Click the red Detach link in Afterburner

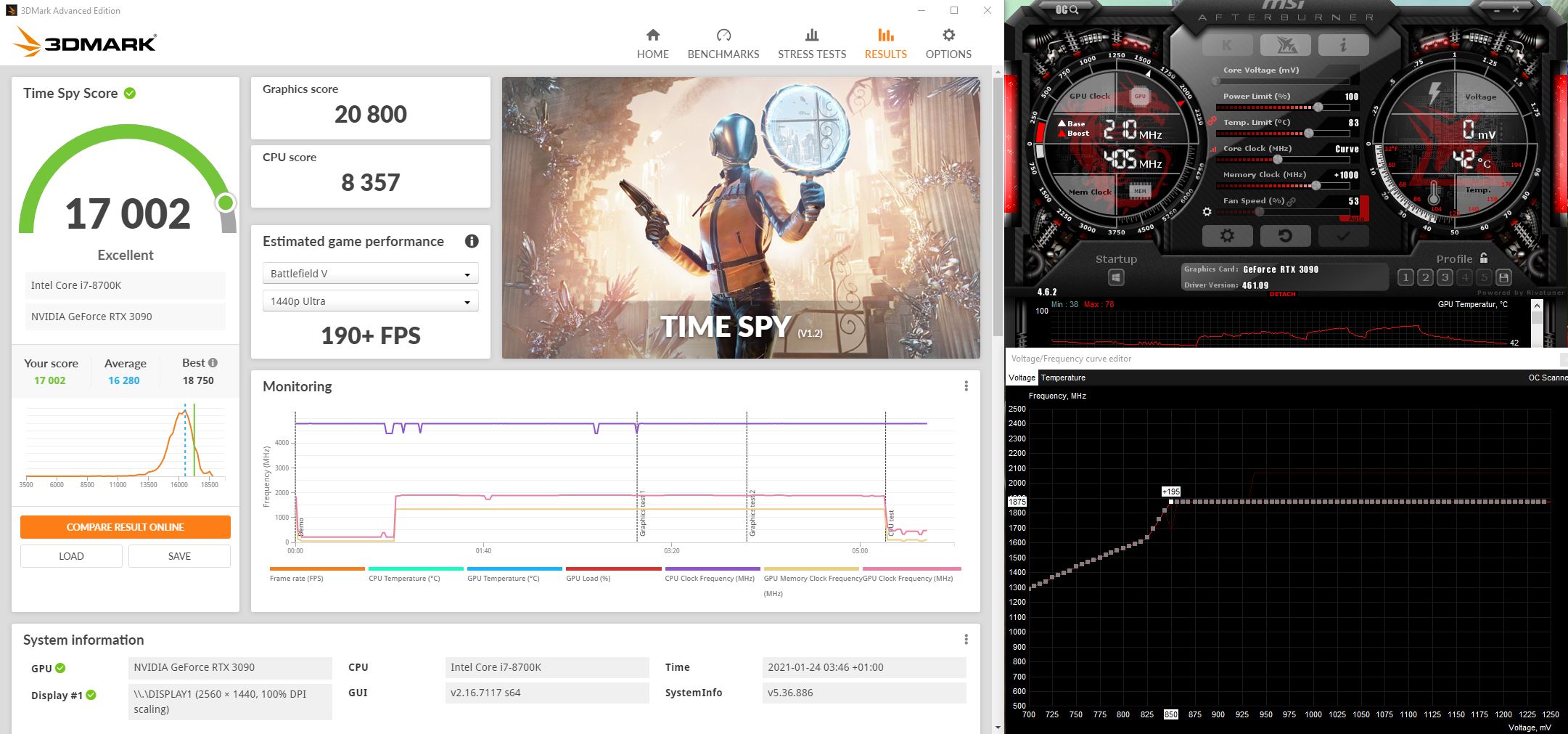click(x=1283, y=294)
